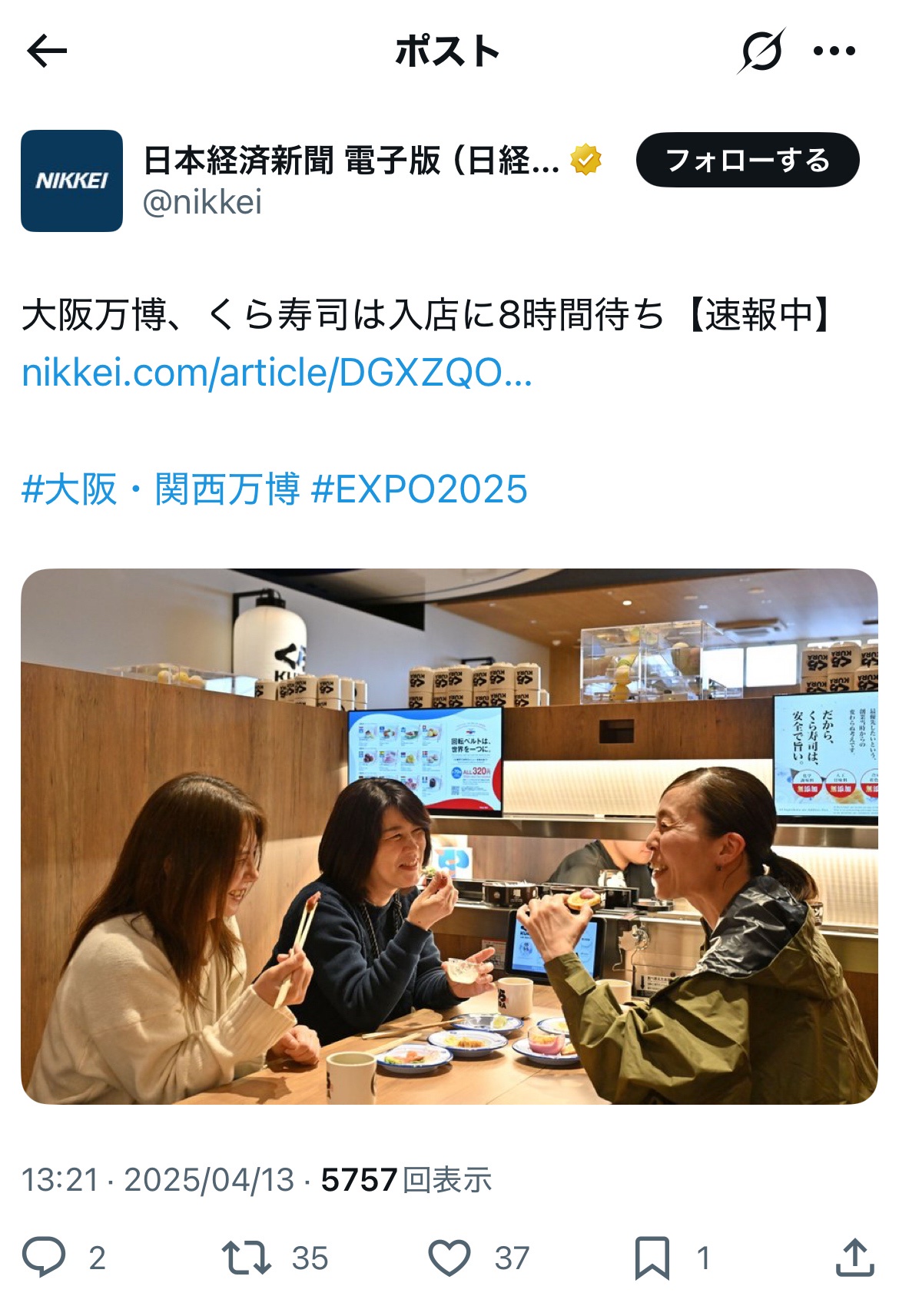Tap the ポスト header title
This screenshot has height=1316, width=899.
click(447, 51)
